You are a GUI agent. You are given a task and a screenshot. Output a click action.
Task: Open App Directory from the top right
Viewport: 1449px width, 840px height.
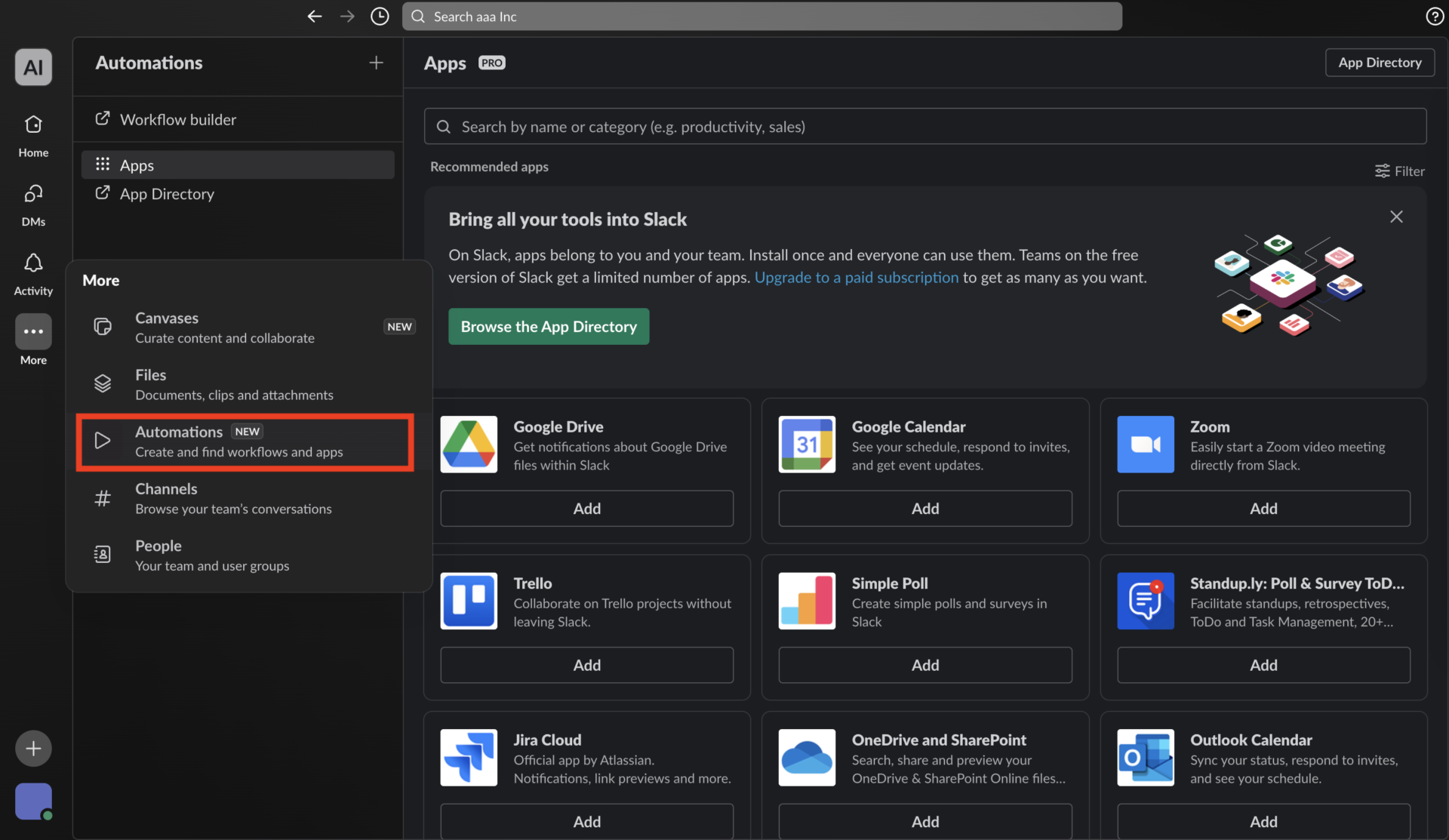point(1380,62)
